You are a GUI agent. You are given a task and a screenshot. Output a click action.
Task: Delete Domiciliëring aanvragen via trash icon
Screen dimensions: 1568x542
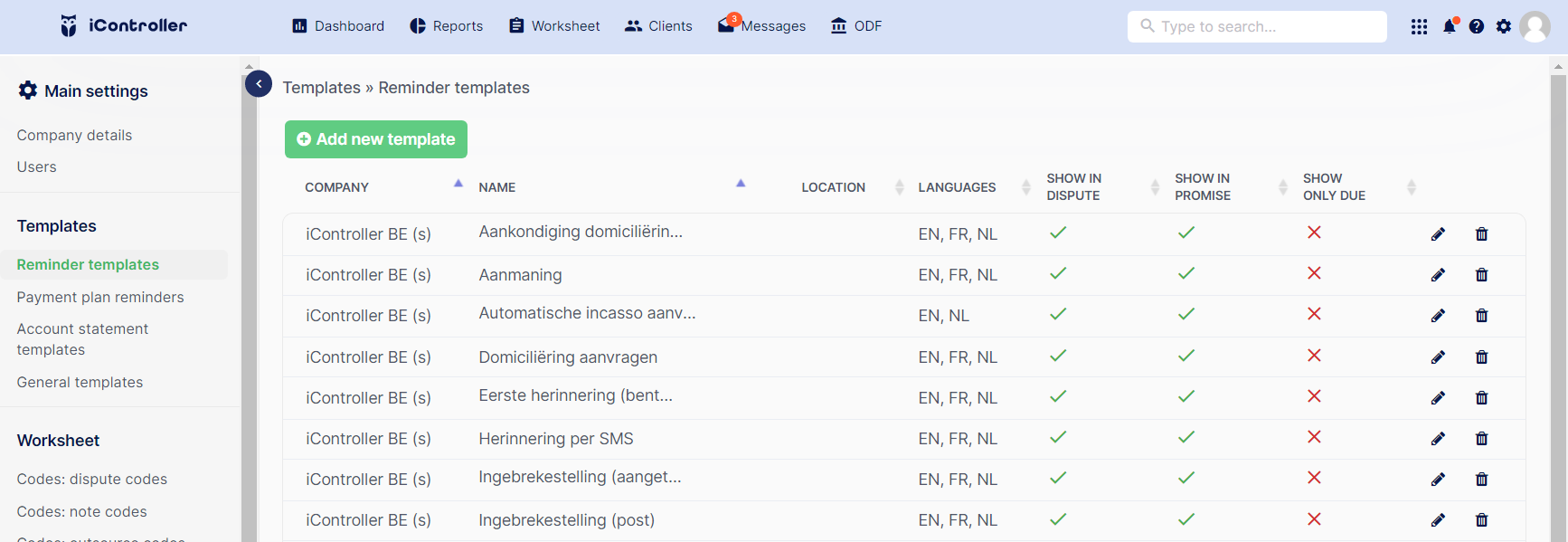pyautogui.click(x=1481, y=357)
